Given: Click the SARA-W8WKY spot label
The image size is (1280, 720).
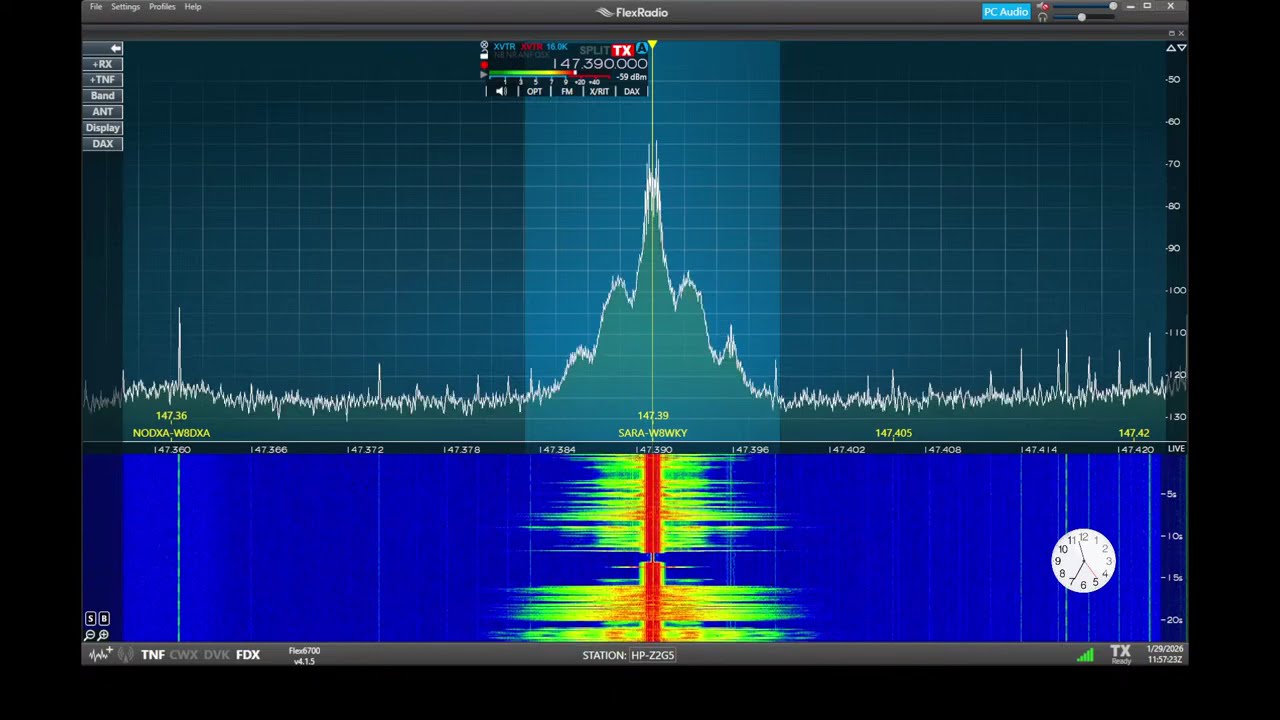Looking at the screenshot, I should (x=653, y=433).
